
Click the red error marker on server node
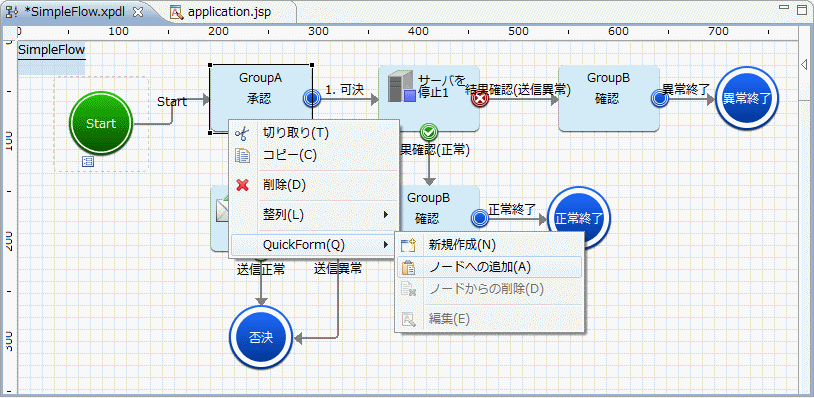click(480, 98)
